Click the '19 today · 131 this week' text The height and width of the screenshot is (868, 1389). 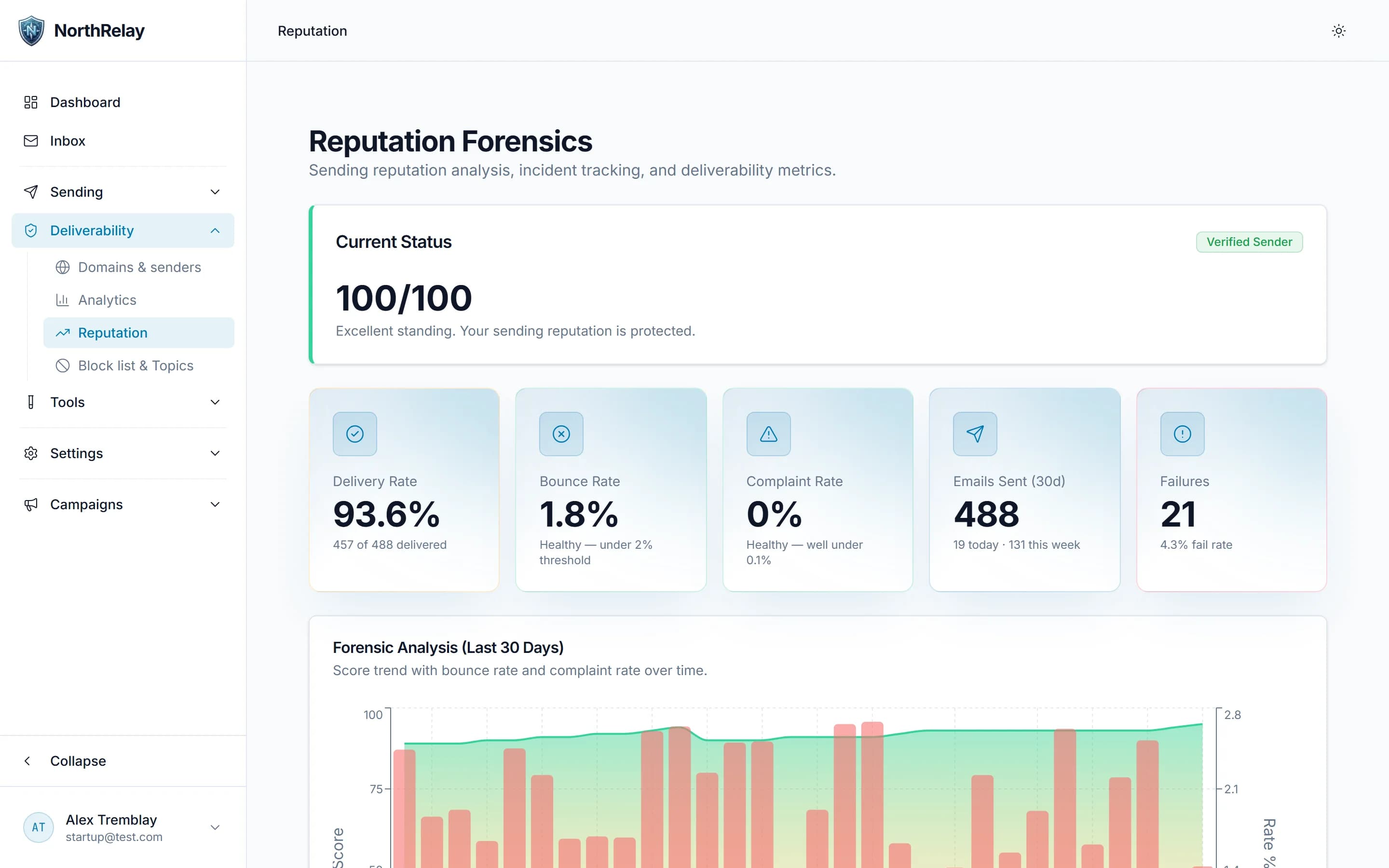(x=1017, y=545)
